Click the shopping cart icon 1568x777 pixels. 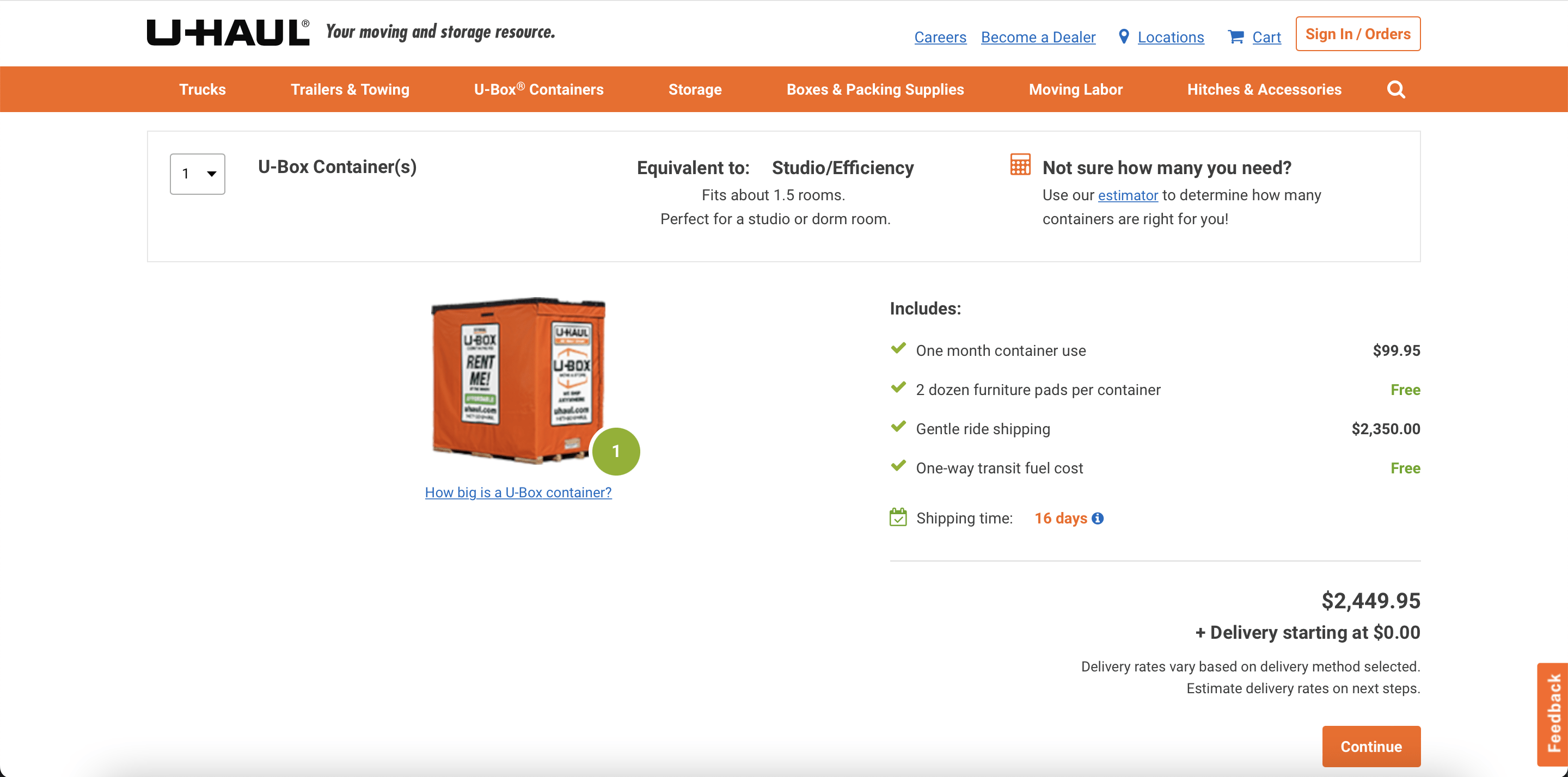(x=1236, y=37)
